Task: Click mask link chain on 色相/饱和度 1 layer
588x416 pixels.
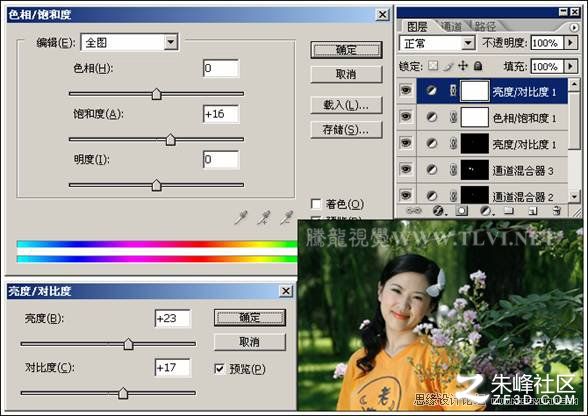Action: point(453,117)
